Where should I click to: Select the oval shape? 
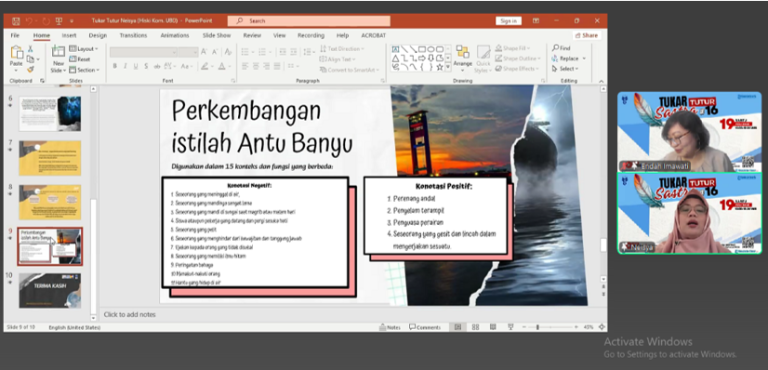point(431,49)
